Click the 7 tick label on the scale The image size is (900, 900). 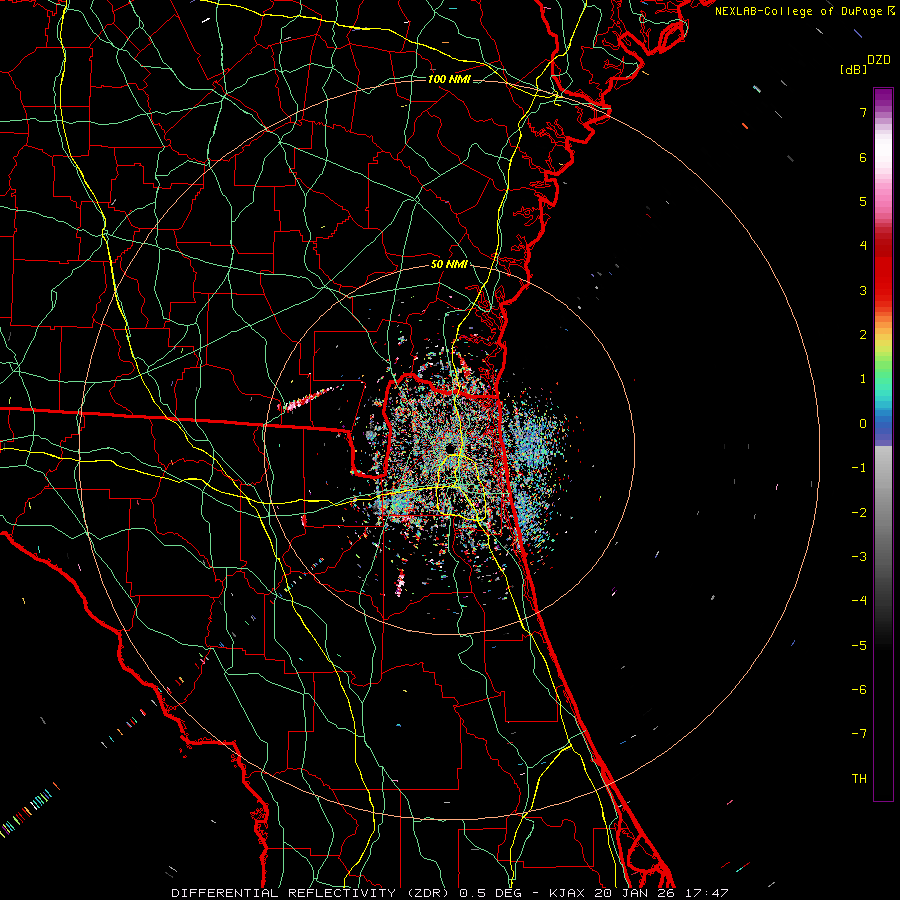point(863,112)
